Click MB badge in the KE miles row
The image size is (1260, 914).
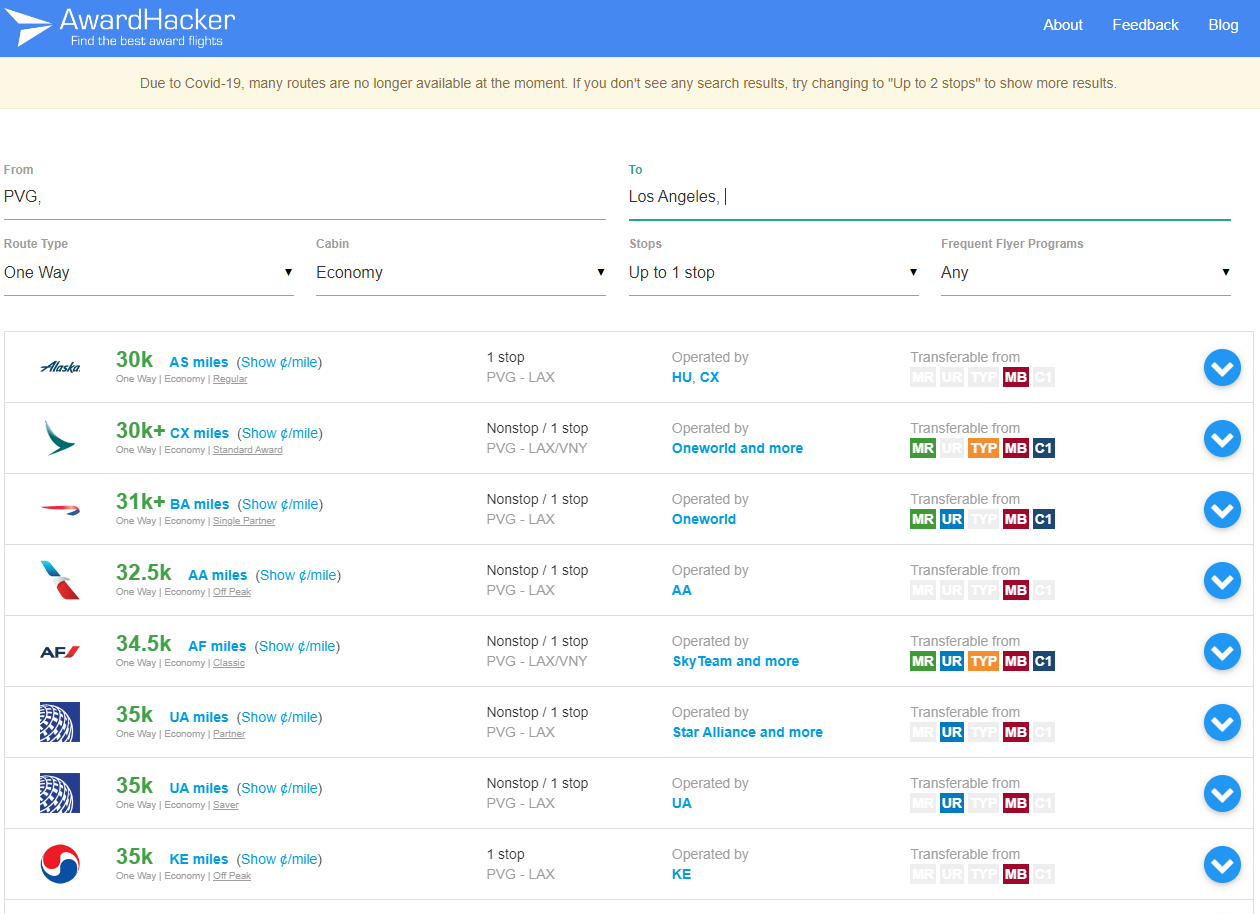[x=1015, y=874]
